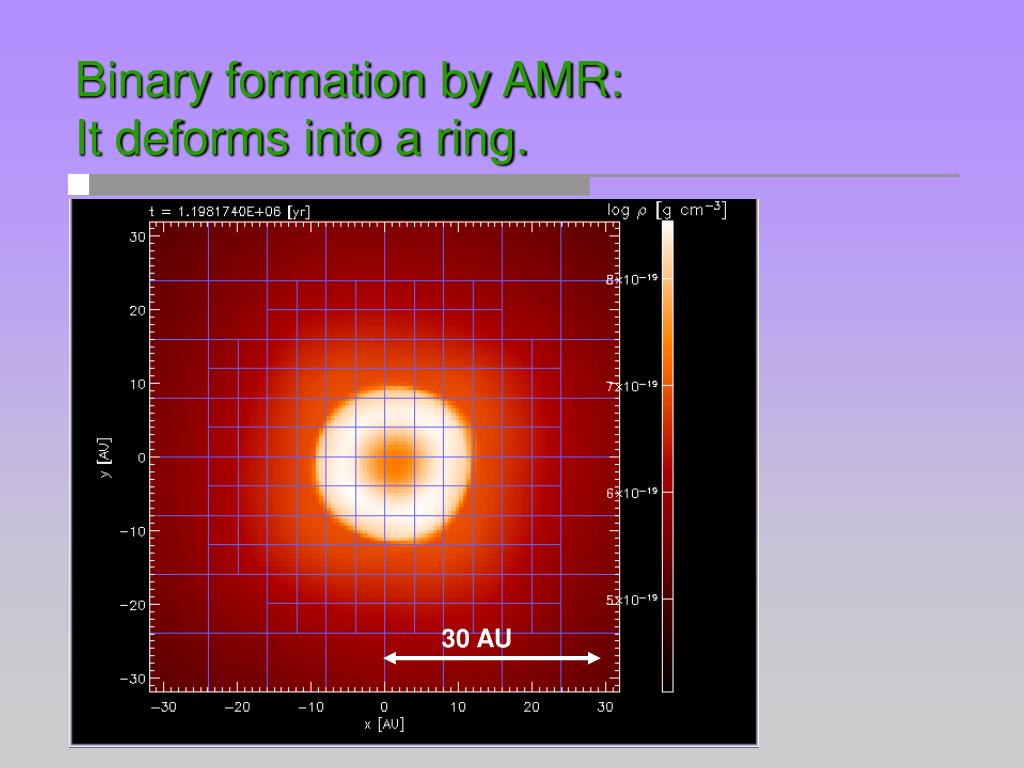The image size is (1024, 768).
Task: Click colorbar tick label 7×10⁻¹⁹
Action: tap(632, 386)
